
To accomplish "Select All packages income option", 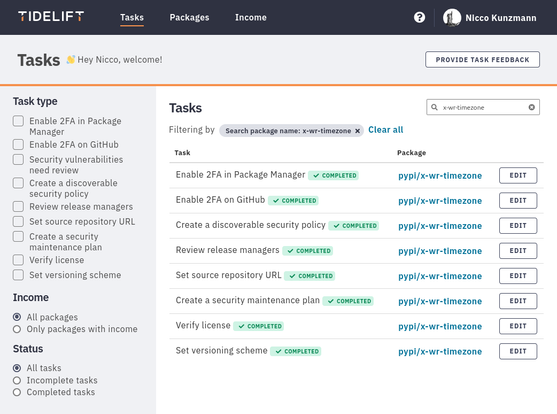I will click(x=17, y=317).
